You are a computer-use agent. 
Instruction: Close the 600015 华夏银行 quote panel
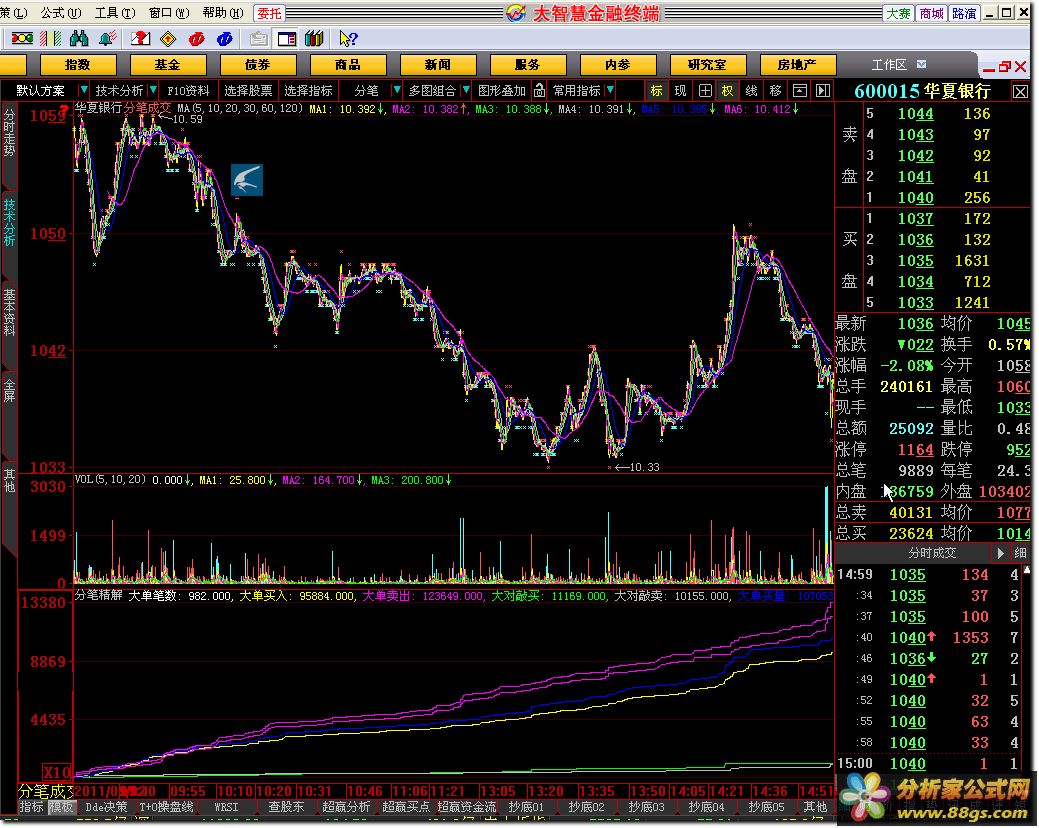(1020, 91)
